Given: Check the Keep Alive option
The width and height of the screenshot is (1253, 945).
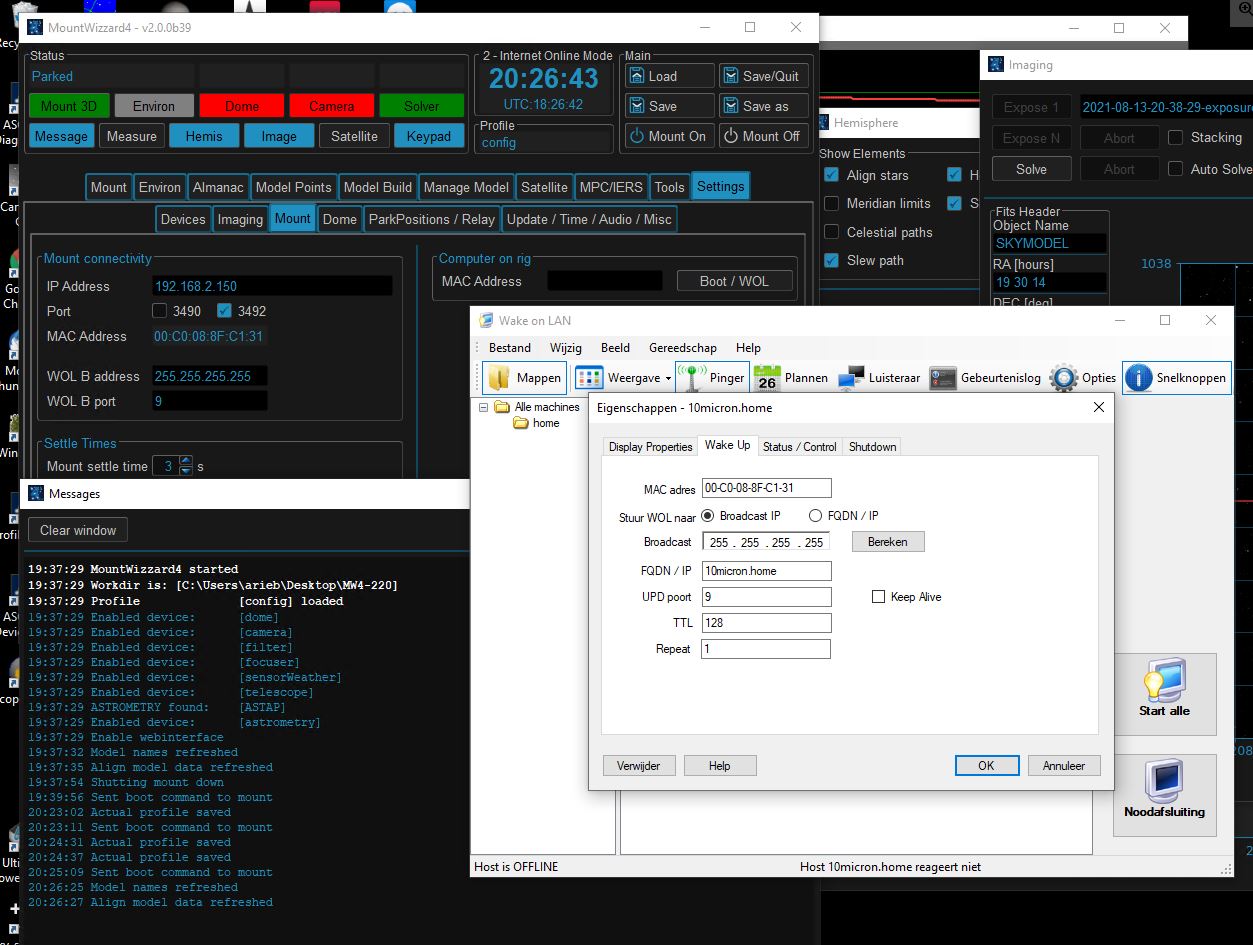Looking at the screenshot, I should tap(878, 596).
